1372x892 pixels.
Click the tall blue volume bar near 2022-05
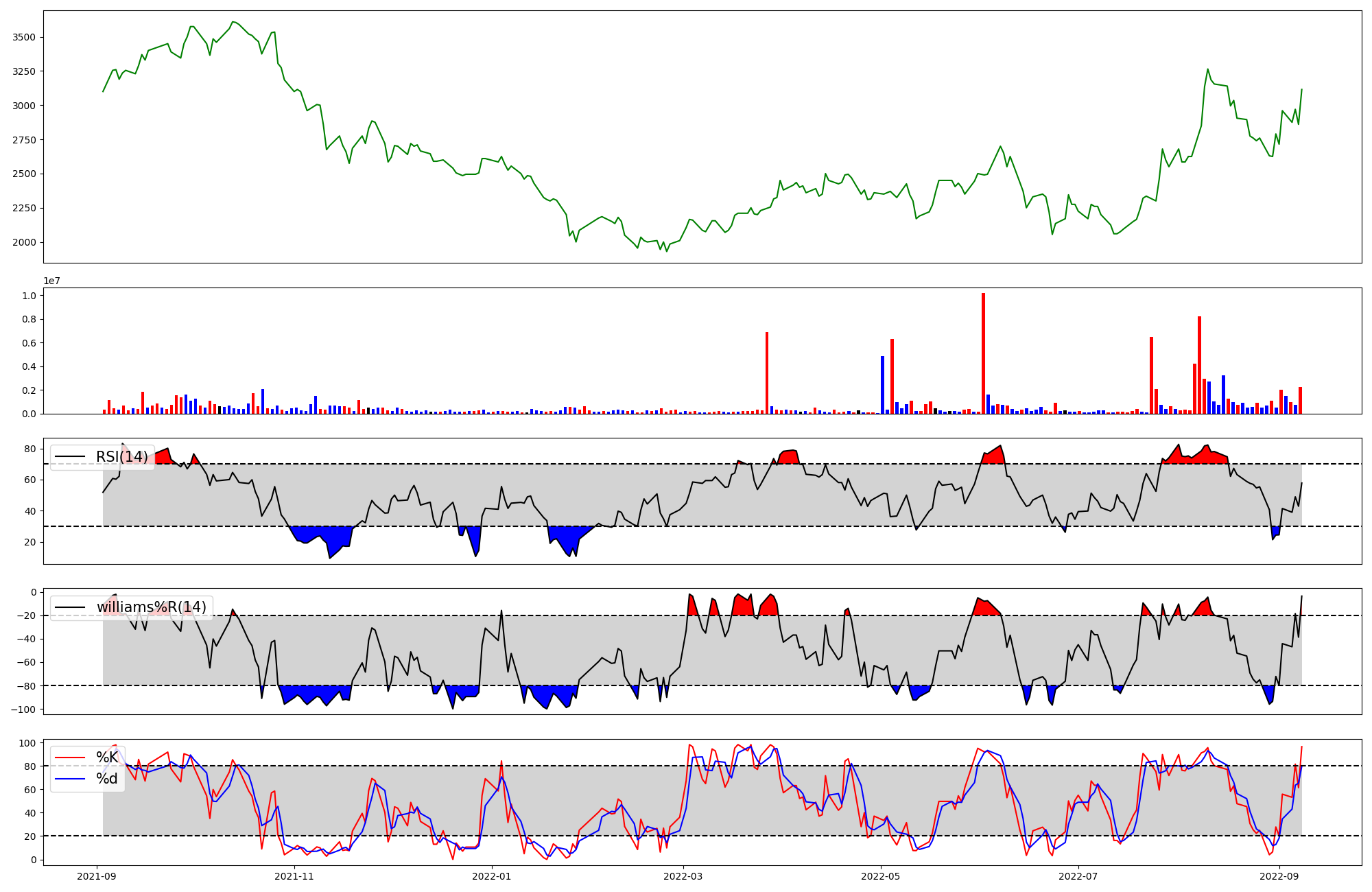pyautogui.click(x=882, y=384)
